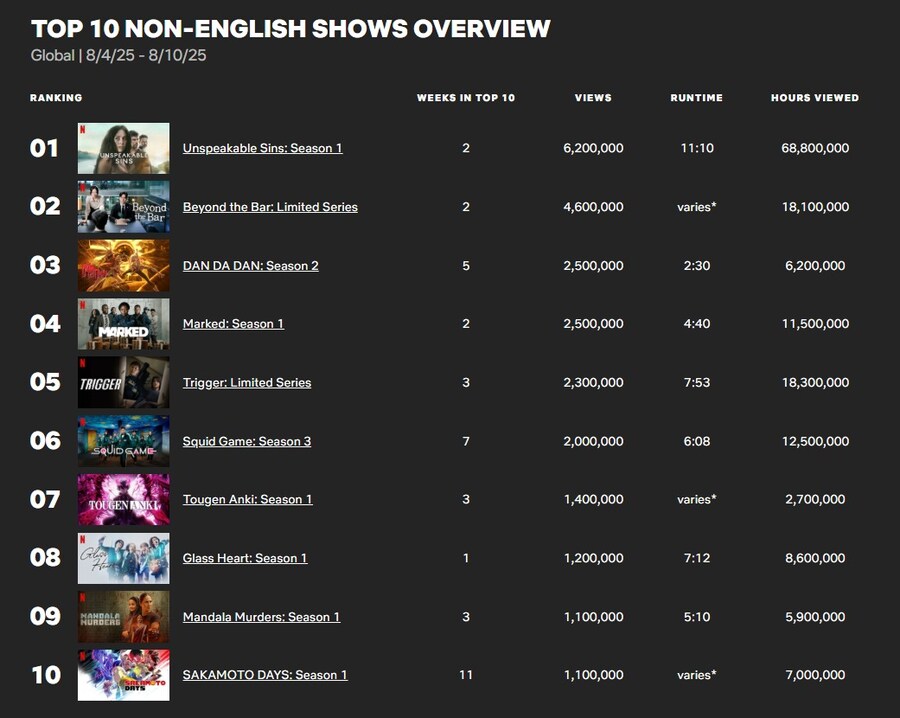Click the Beyond the Bar poster thumbnail
Image resolution: width=900 pixels, height=718 pixels.
coord(123,207)
